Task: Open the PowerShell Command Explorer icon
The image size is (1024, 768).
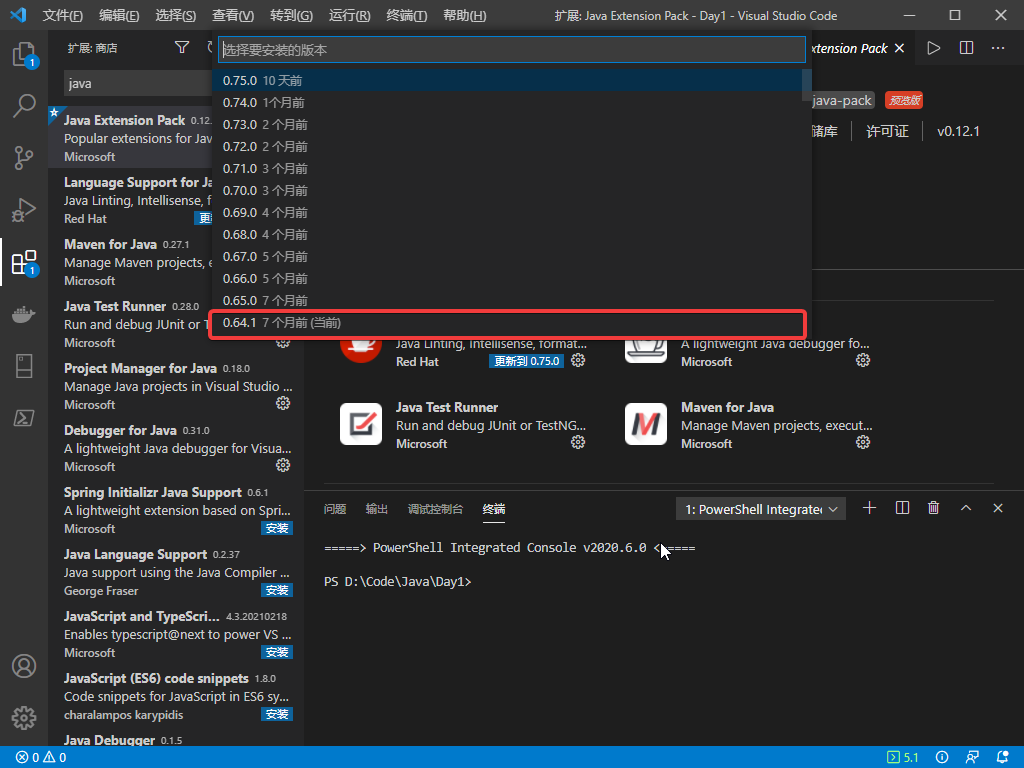Action: pos(24,417)
